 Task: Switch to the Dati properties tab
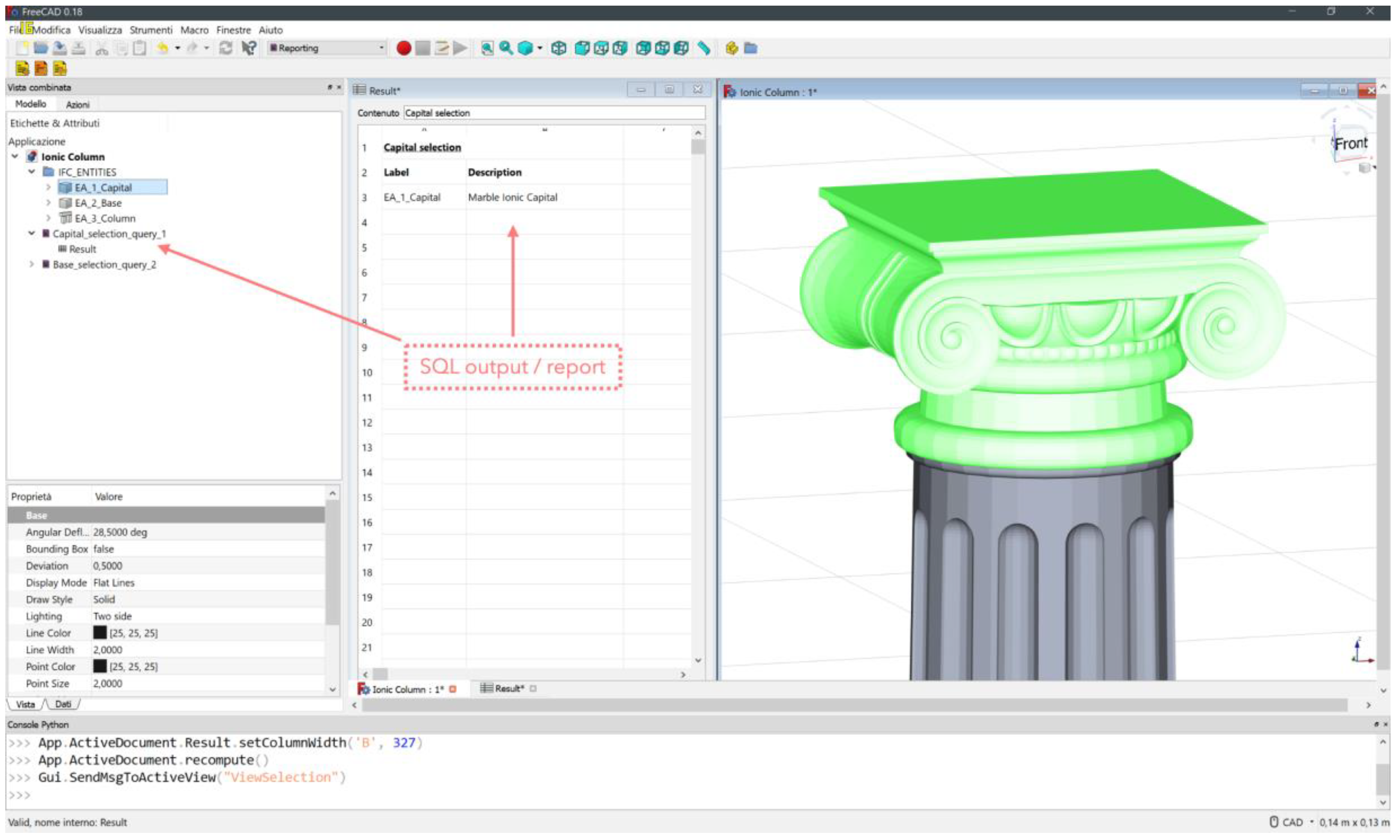pyautogui.click(x=63, y=704)
